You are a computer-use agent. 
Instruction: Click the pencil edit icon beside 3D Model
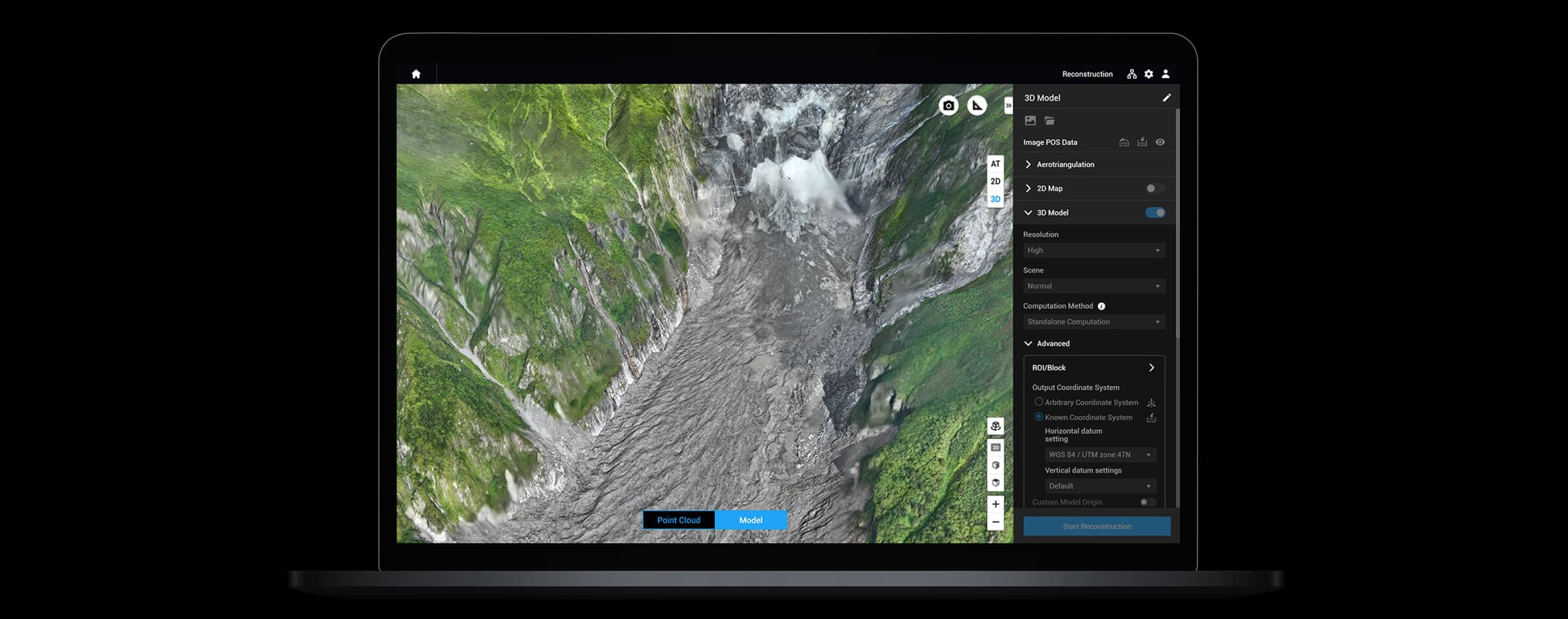point(1166,98)
